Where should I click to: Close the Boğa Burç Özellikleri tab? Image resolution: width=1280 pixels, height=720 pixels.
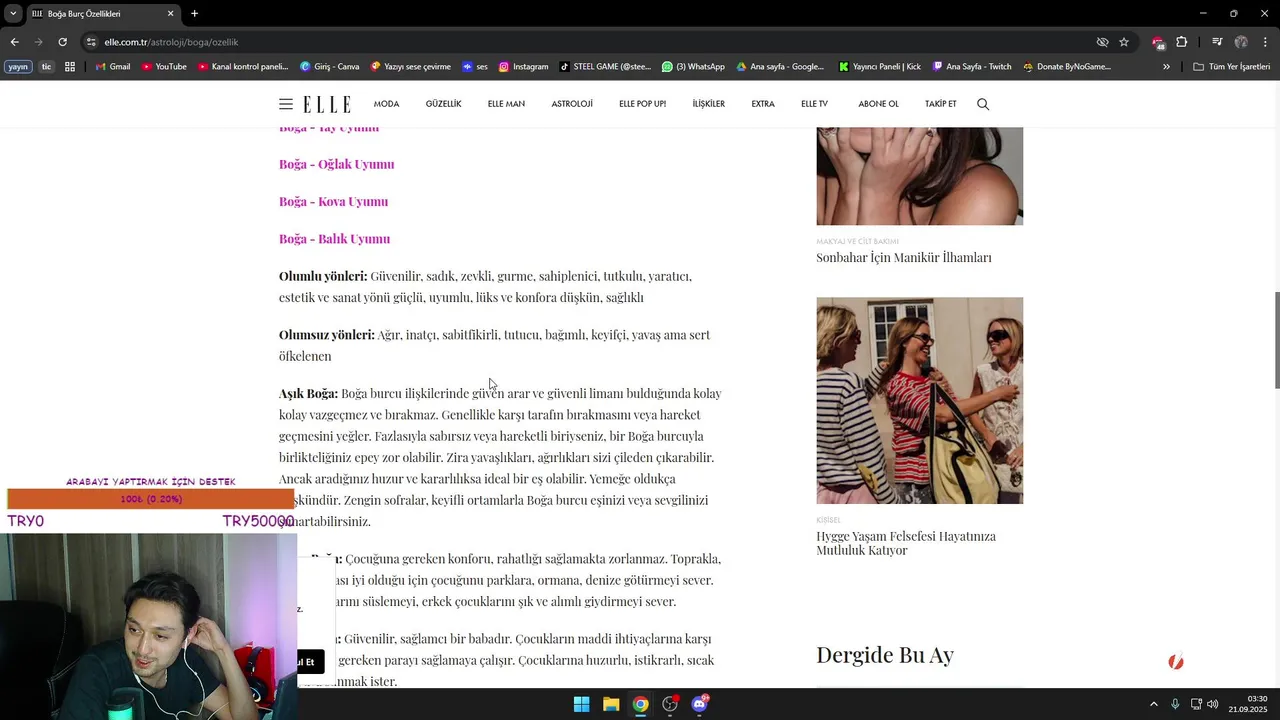[x=170, y=14]
